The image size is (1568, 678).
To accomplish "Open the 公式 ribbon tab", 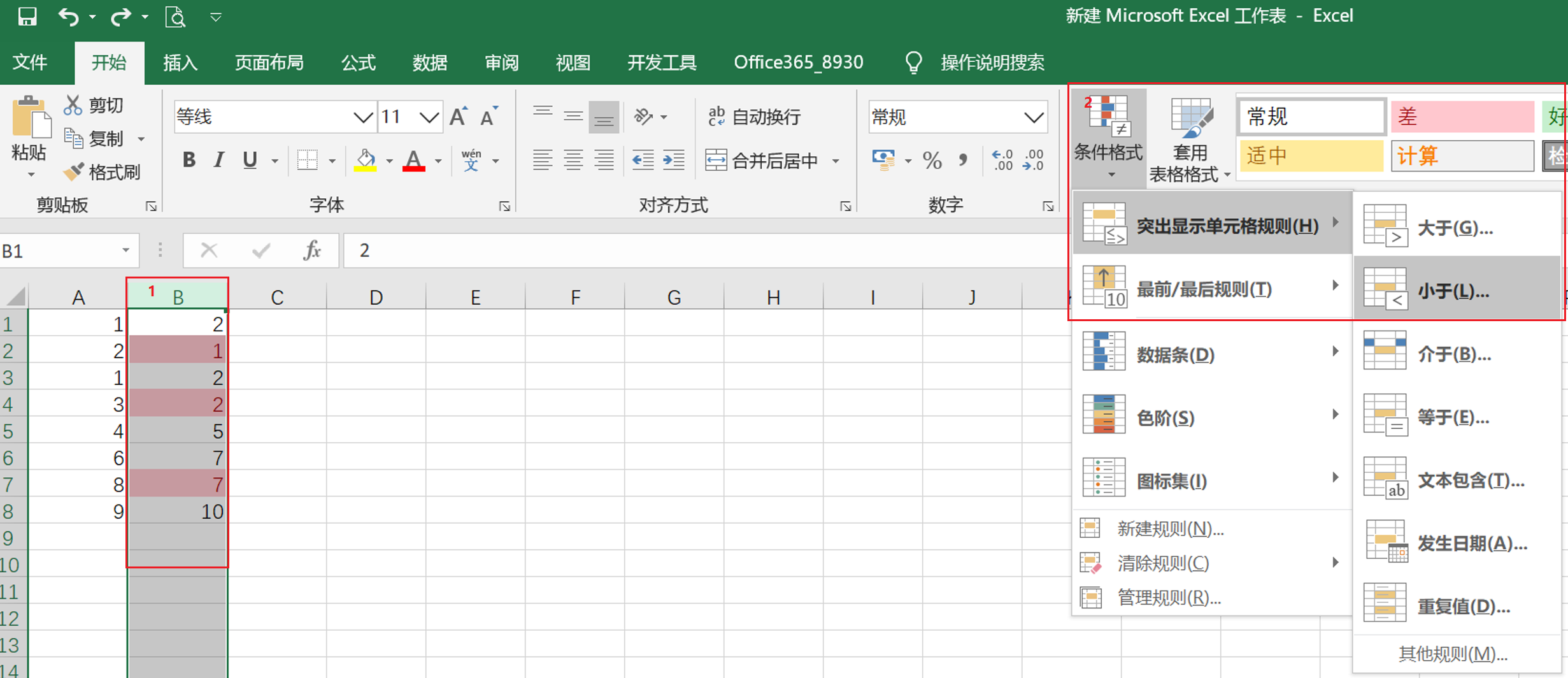I will (x=359, y=62).
